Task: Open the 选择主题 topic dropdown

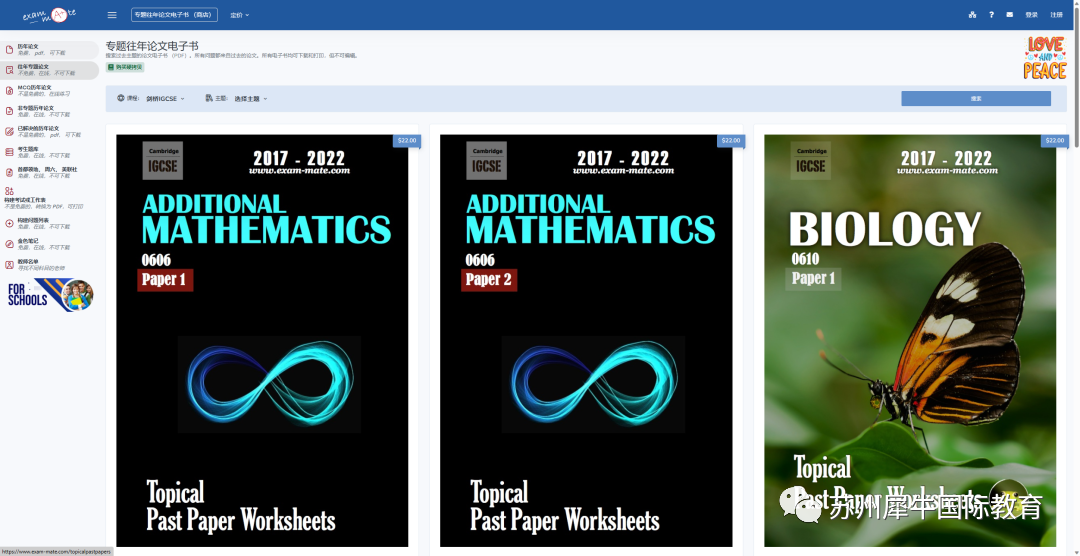Action: 251,99
